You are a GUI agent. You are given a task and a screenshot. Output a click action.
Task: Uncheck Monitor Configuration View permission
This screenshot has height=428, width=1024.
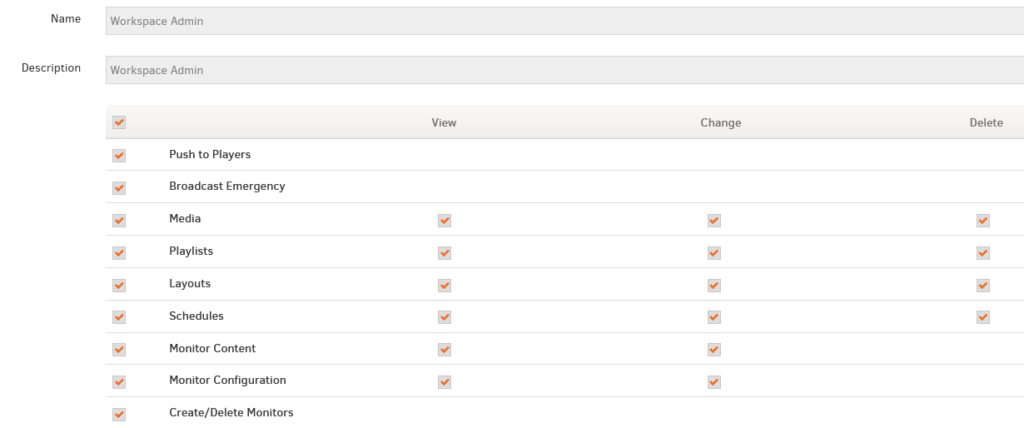pos(445,382)
